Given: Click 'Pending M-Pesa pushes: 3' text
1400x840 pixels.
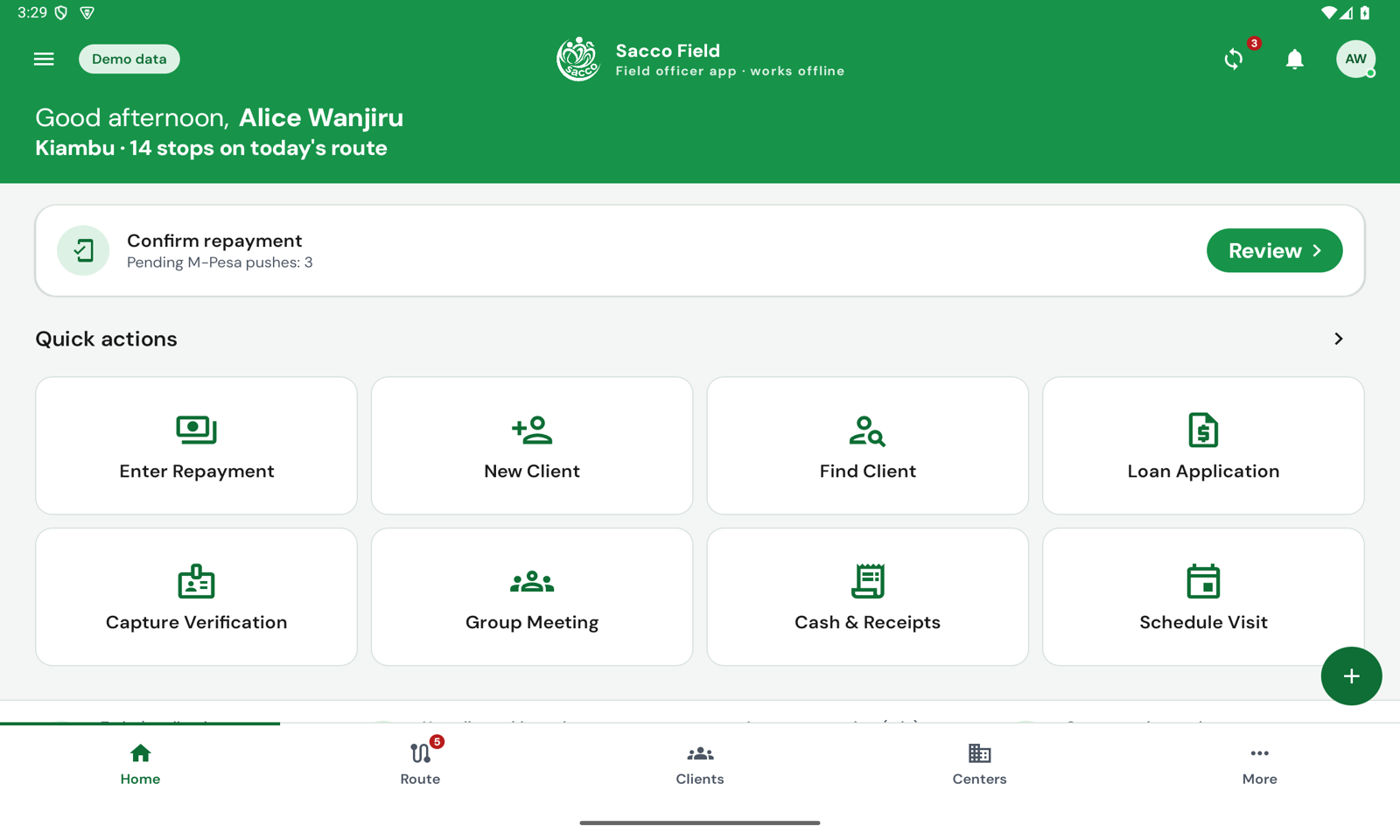Looking at the screenshot, I should [220, 262].
